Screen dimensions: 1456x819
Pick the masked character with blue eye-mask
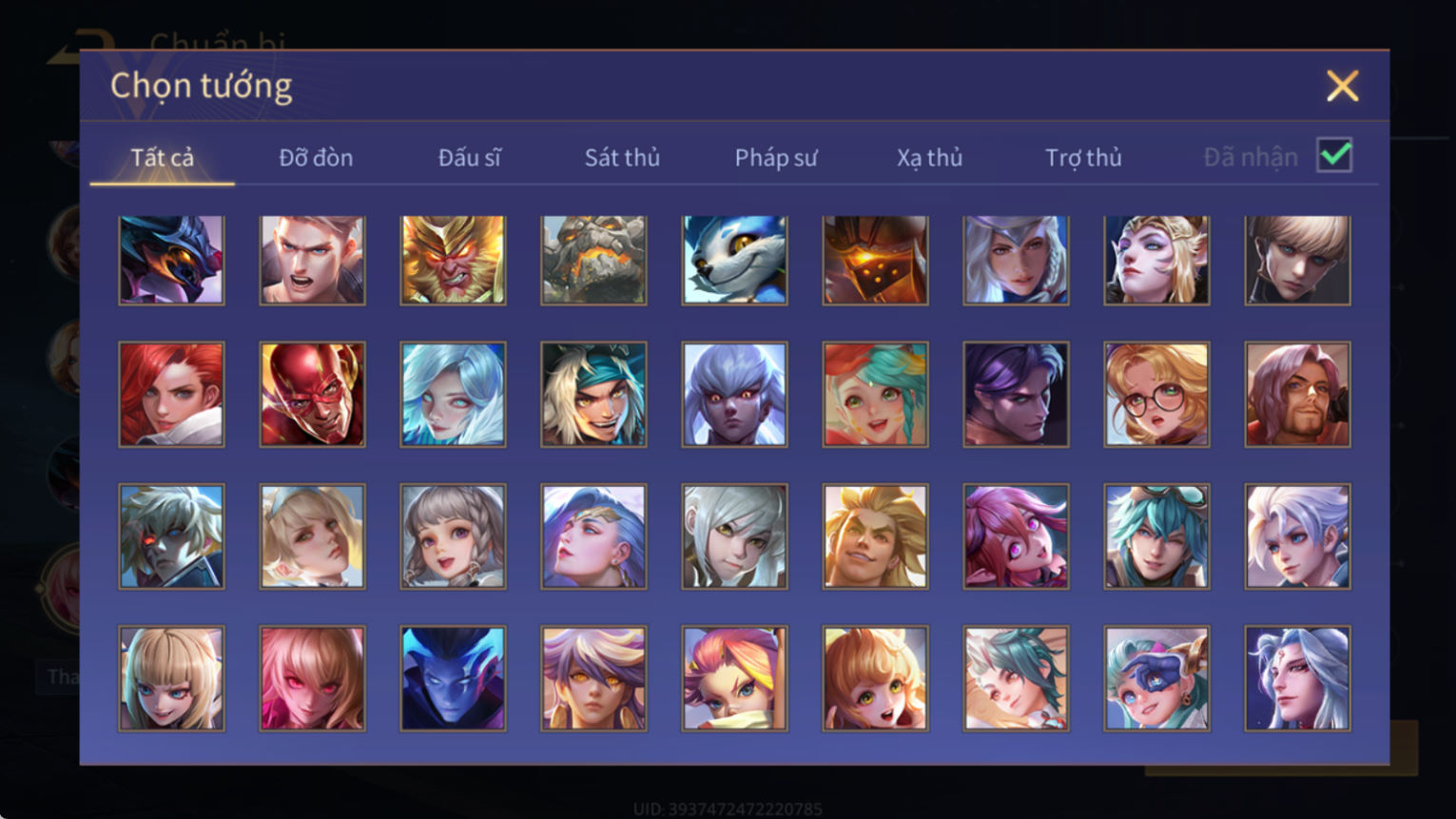(x=1156, y=678)
